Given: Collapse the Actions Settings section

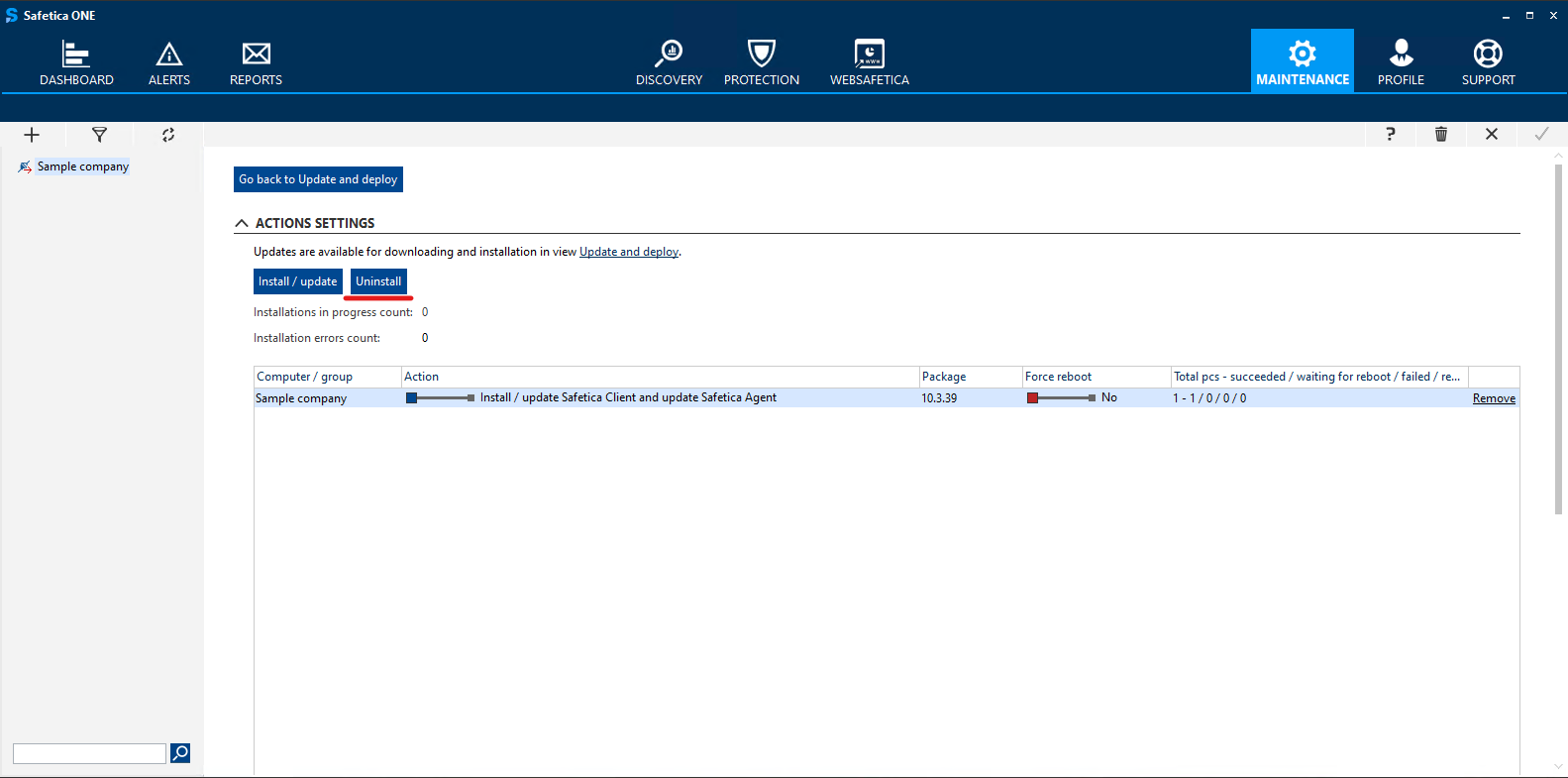Looking at the screenshot, I should point(242,223).
